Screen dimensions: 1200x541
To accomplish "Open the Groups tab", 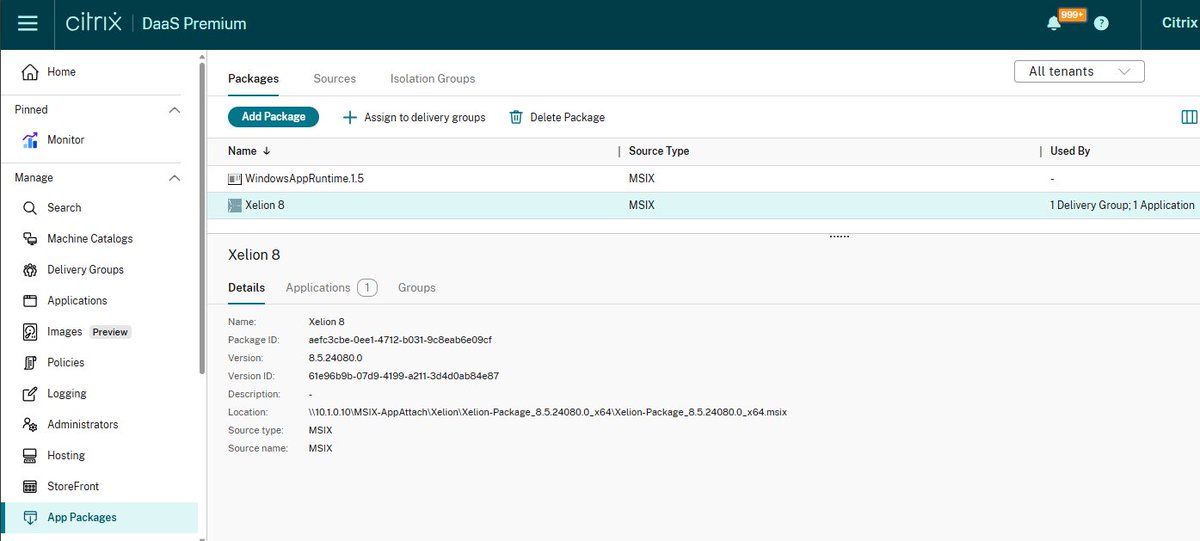I will tap(417, 288).
